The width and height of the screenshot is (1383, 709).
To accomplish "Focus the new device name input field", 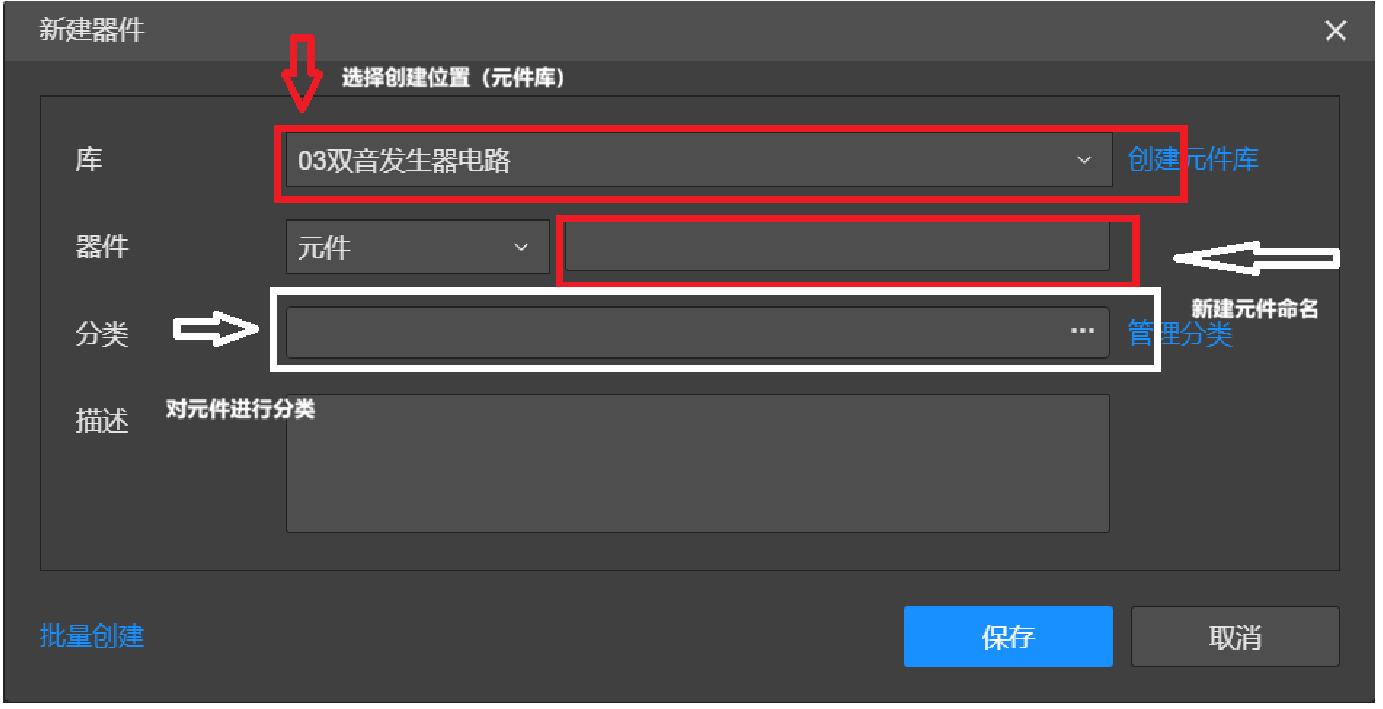I will (x=837, y=247).
